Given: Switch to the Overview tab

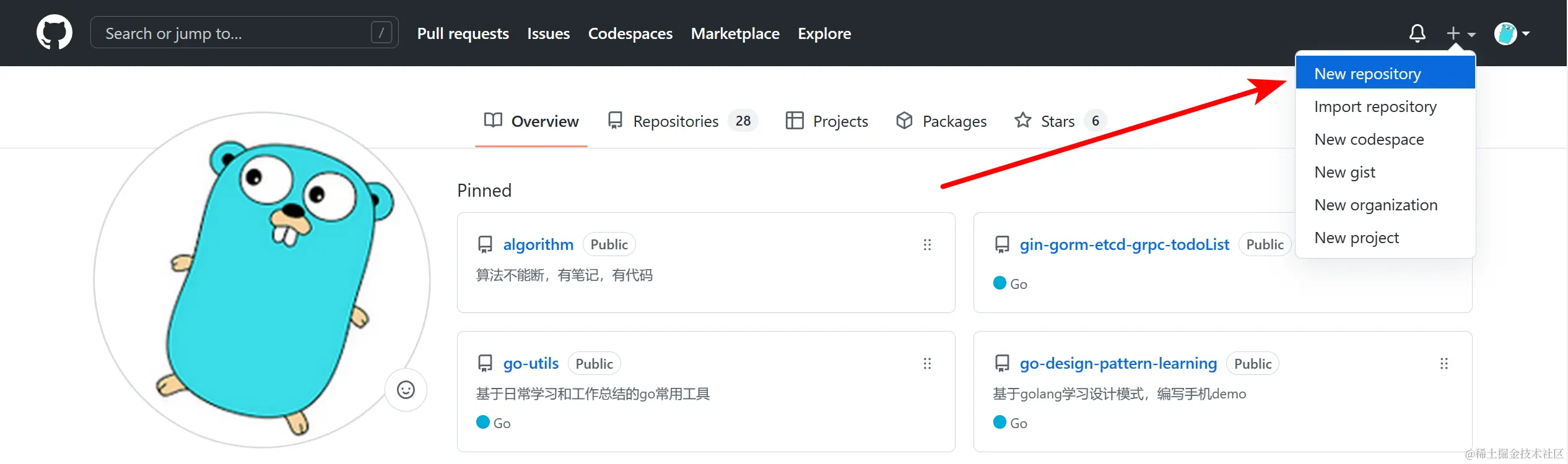Looking at the screenshot, I should click(531, 121).
